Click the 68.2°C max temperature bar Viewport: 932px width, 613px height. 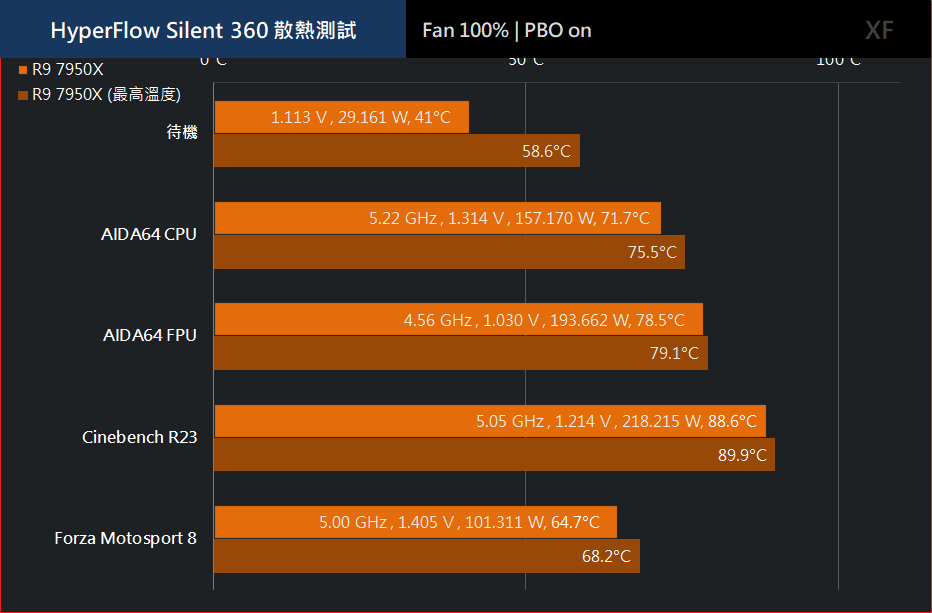click(x=427, y=556)
